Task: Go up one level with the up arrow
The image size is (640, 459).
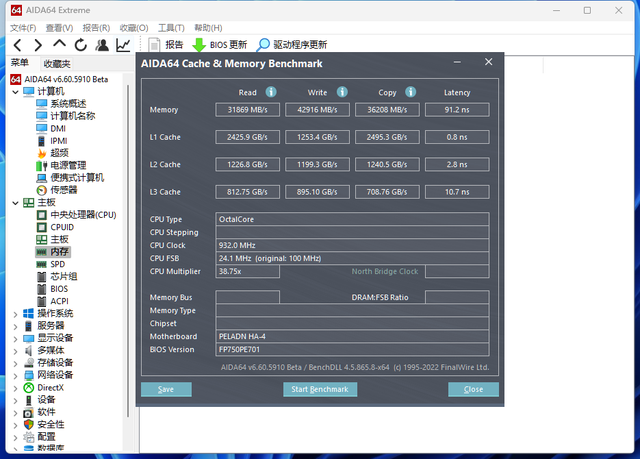Action: 60,44
